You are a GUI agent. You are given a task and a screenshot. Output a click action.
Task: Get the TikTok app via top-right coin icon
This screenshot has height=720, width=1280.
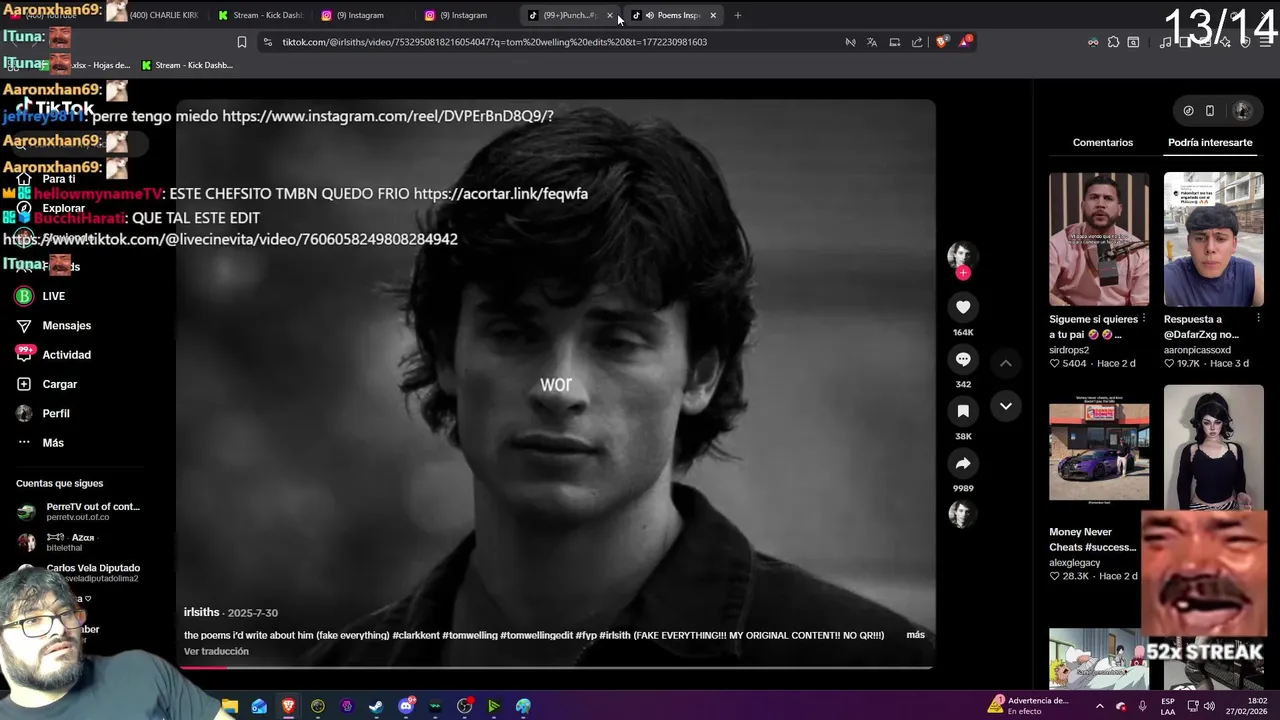(x=1188, y=111)
